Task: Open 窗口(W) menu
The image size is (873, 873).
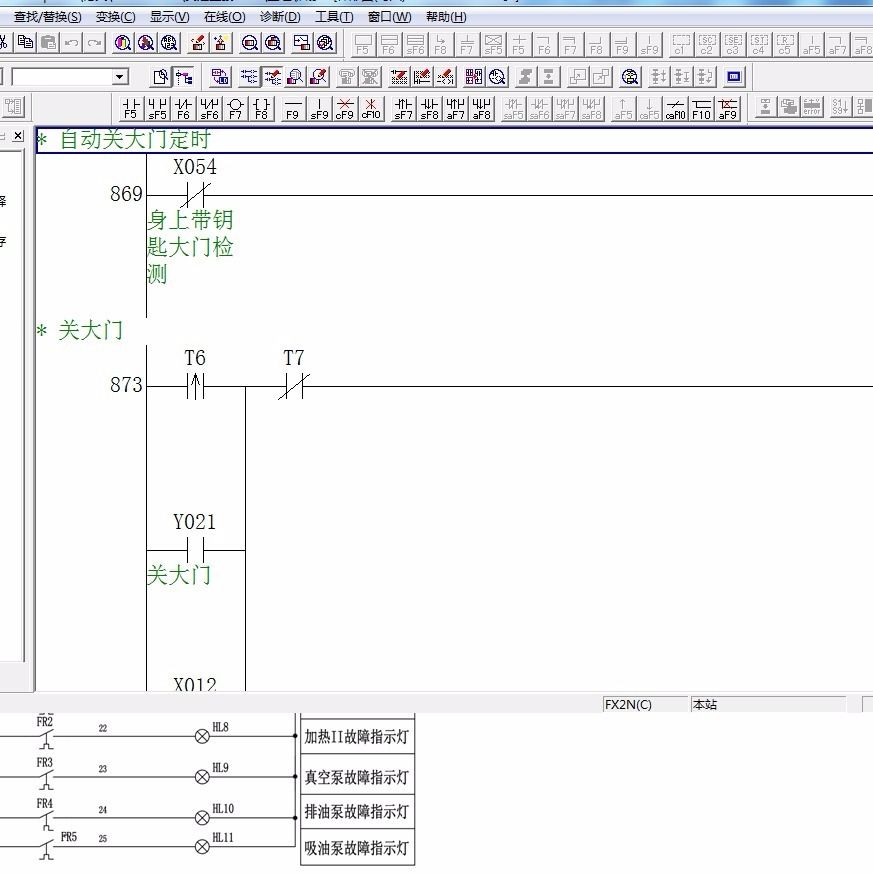Action: click(389, 17)
